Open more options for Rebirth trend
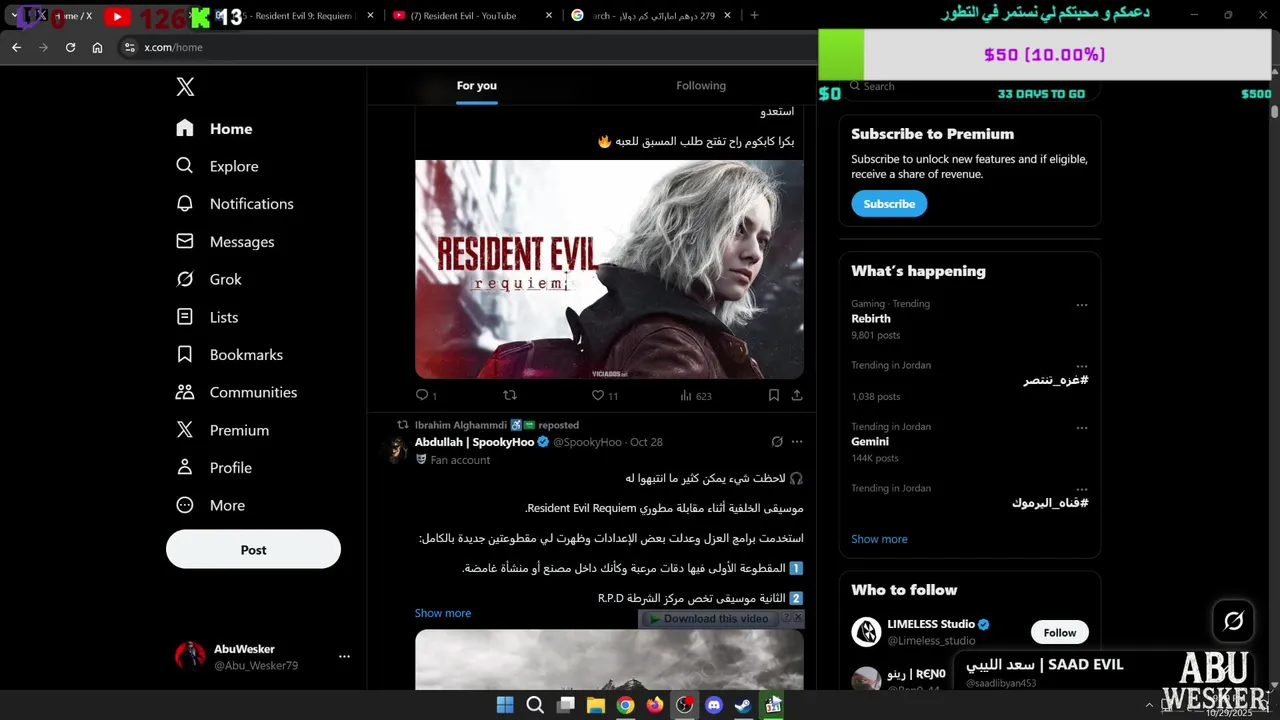Image resolution: width=1280 pixels, height=720 pixels. pos(1082,305)
